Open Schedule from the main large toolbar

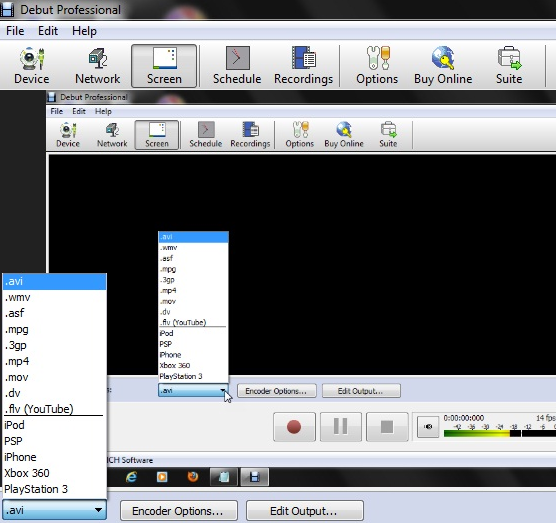(237, 66)
